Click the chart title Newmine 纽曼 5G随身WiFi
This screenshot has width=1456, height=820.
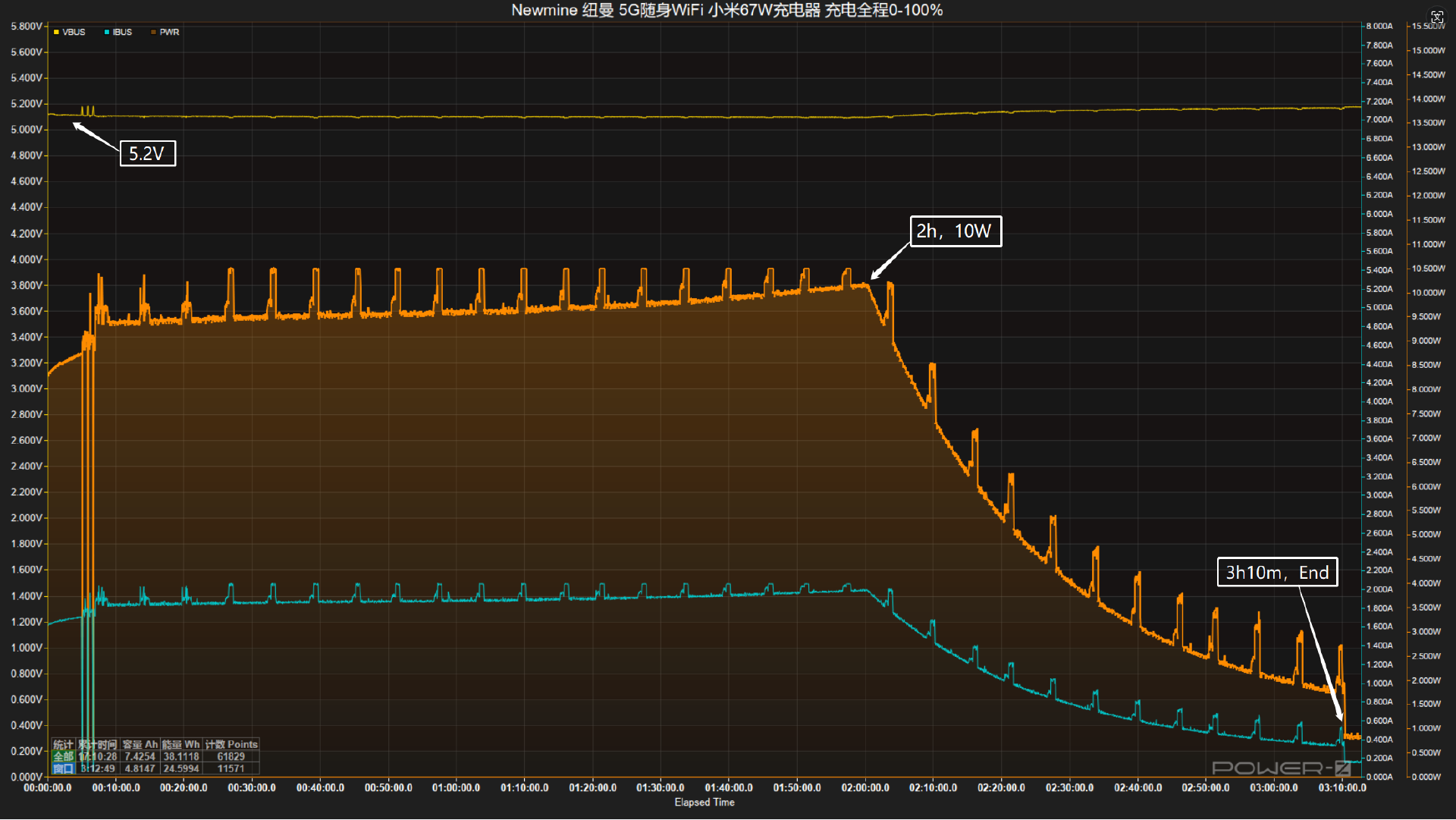coord(607,11)
